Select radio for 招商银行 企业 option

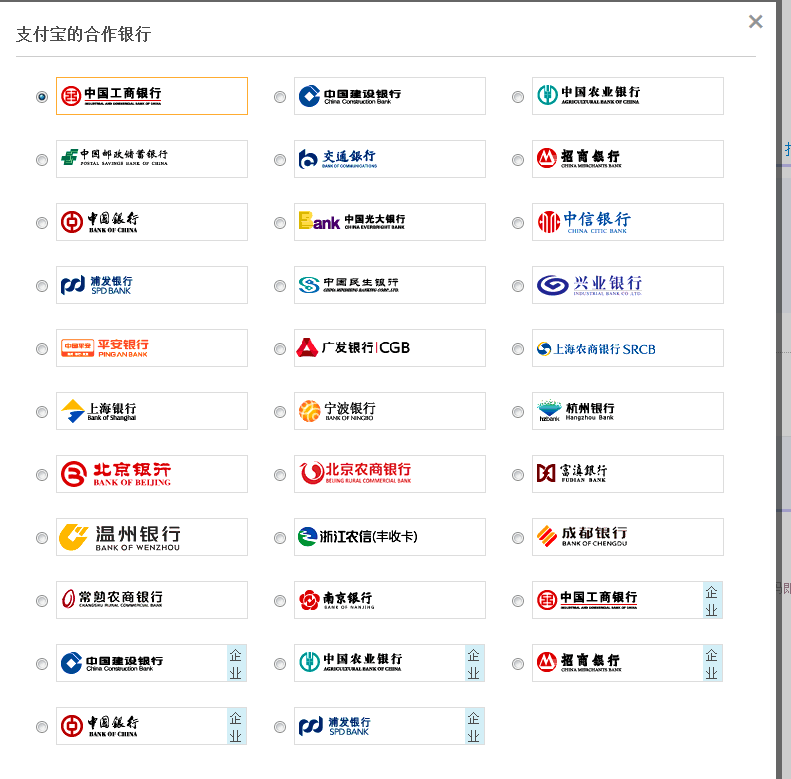point(518,664)
